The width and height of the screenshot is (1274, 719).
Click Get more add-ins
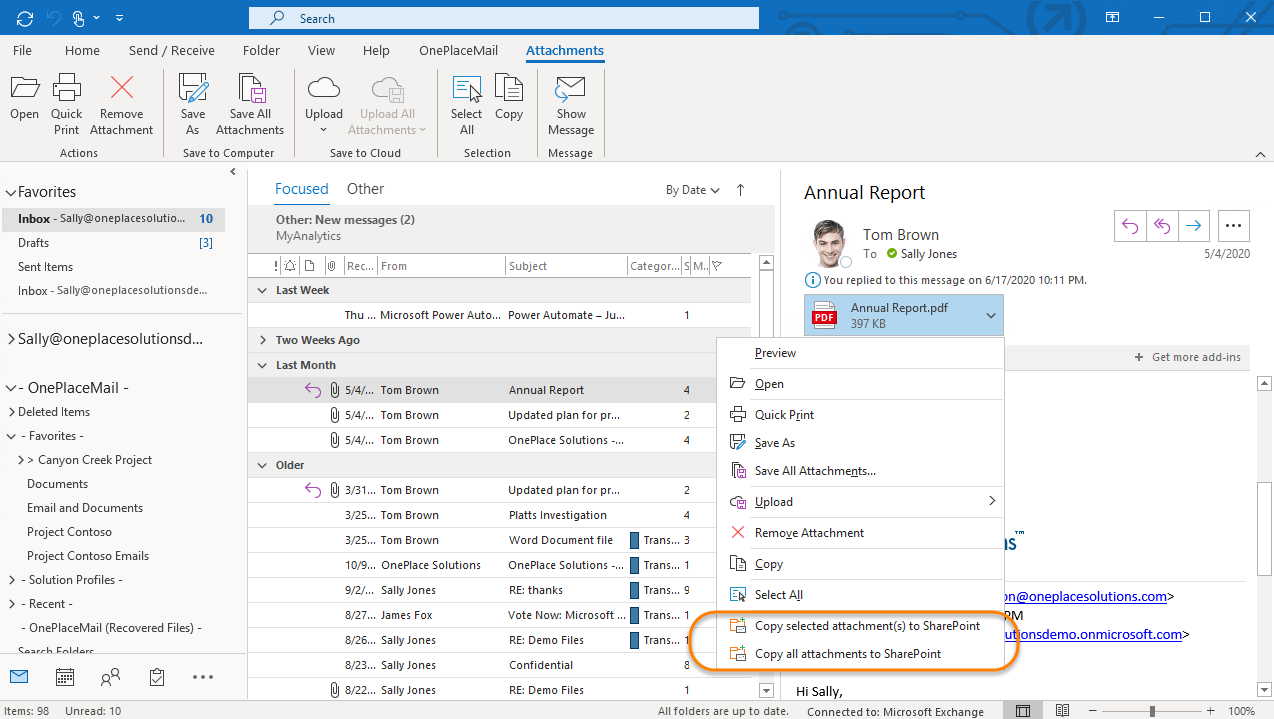tap(1188, 357)
